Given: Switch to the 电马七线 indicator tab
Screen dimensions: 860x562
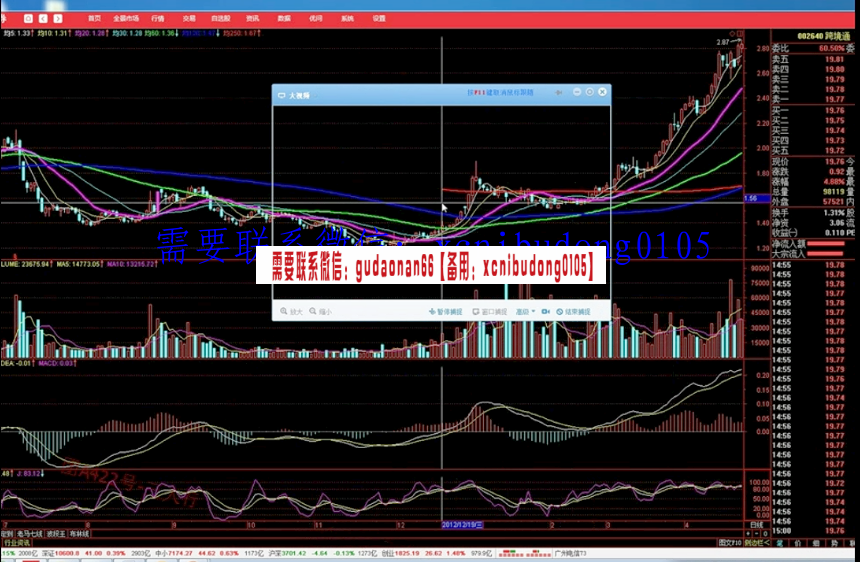Looking at the screenshot, I should click(30, 533).
